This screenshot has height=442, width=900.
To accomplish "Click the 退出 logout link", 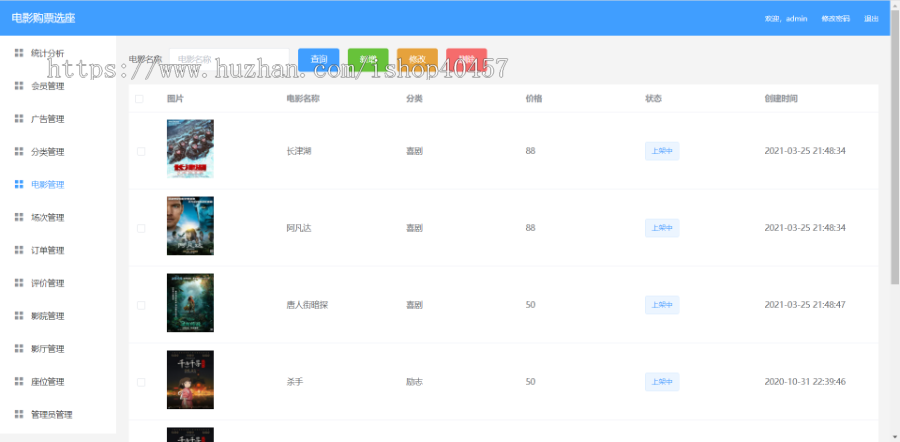I will tap(871, 18).
